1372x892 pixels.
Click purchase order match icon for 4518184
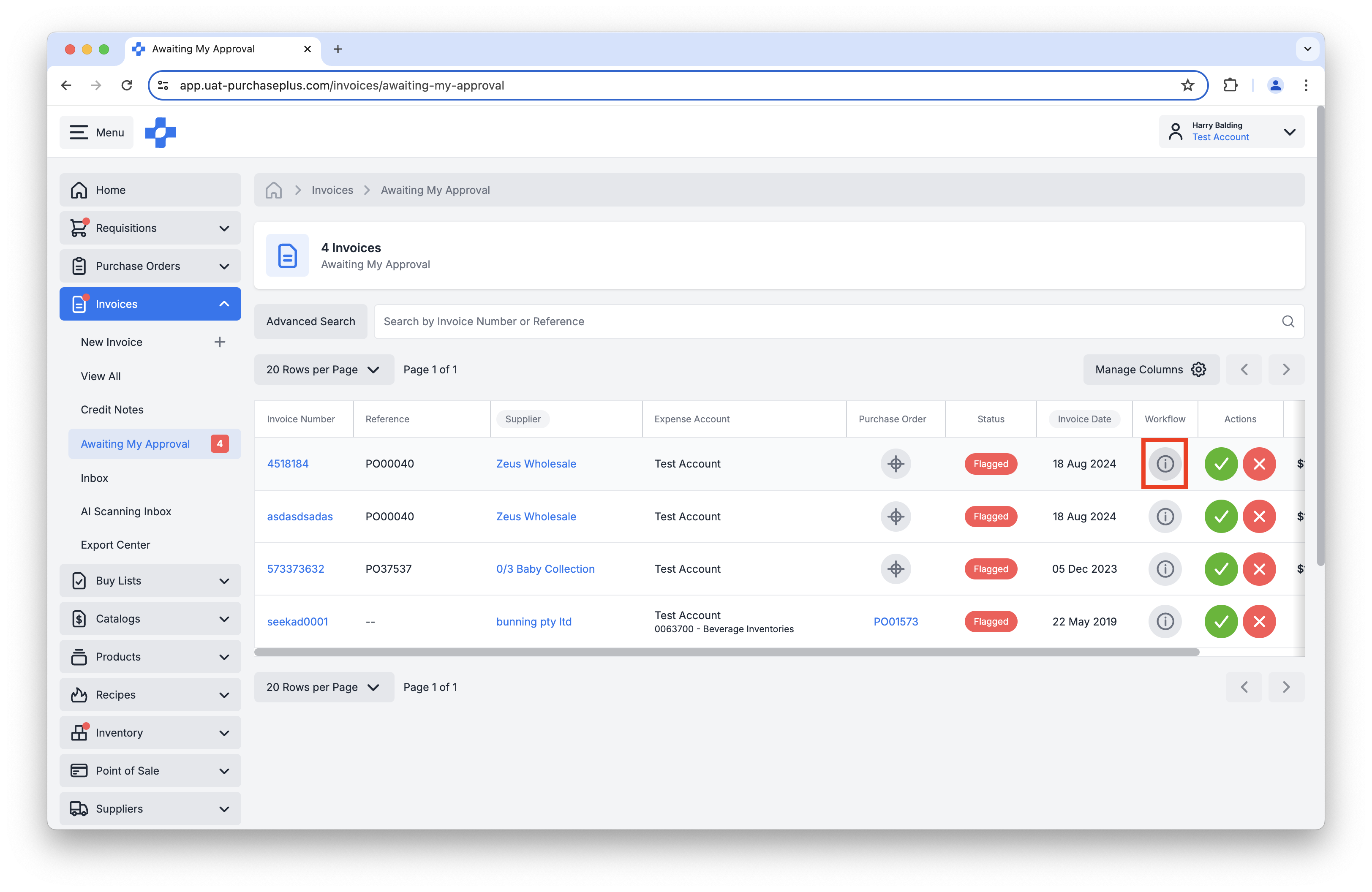(x=895, y=463)
